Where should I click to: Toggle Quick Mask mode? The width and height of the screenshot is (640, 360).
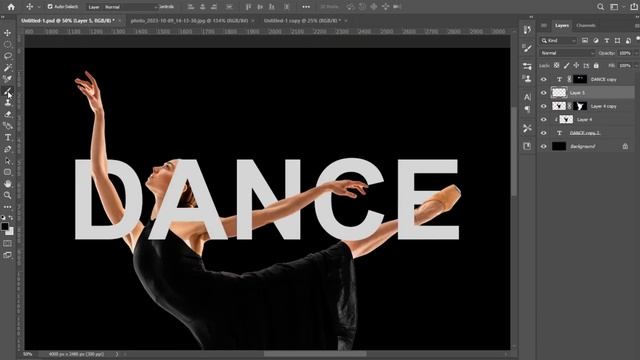[7, 244]
